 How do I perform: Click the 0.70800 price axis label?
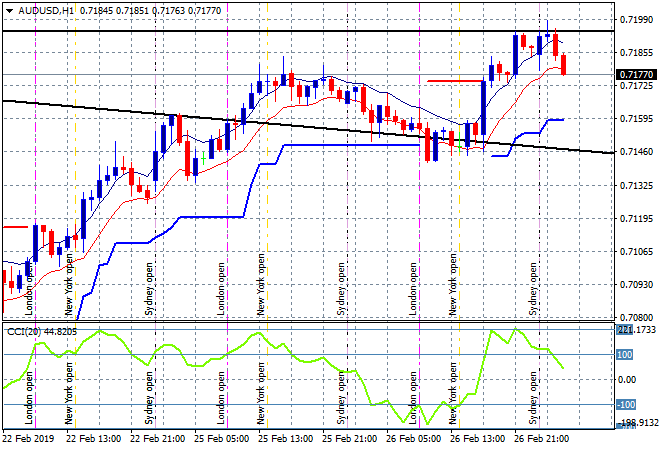[636, 317]
